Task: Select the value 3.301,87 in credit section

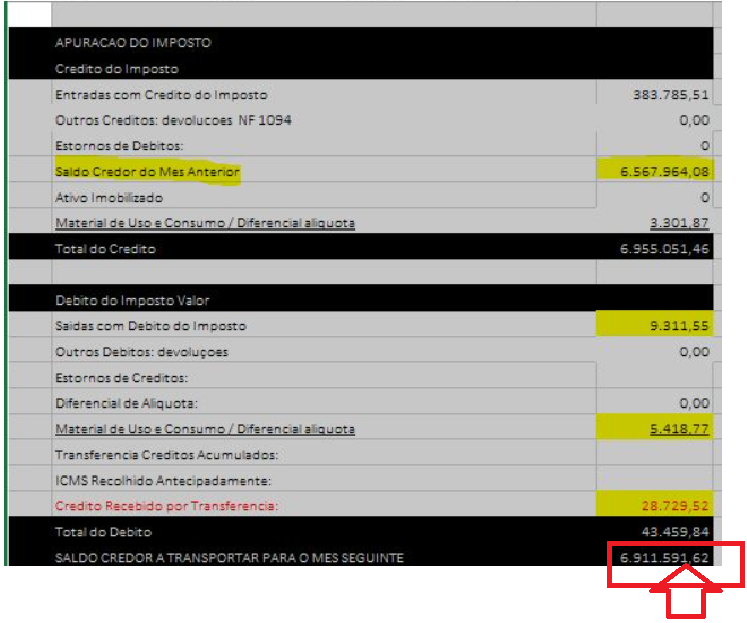Action: click(679, 223)
